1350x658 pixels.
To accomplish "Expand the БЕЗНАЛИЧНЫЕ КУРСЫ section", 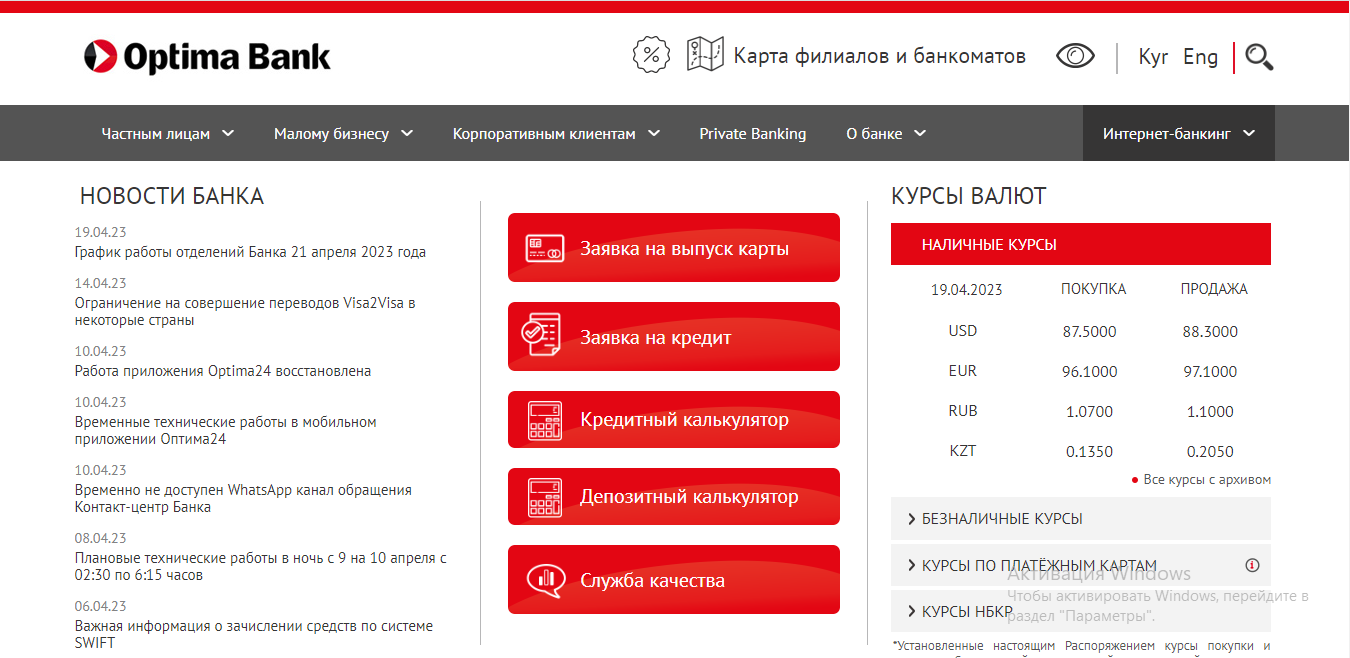I will pyautogui.click(x=1001, y=519).
